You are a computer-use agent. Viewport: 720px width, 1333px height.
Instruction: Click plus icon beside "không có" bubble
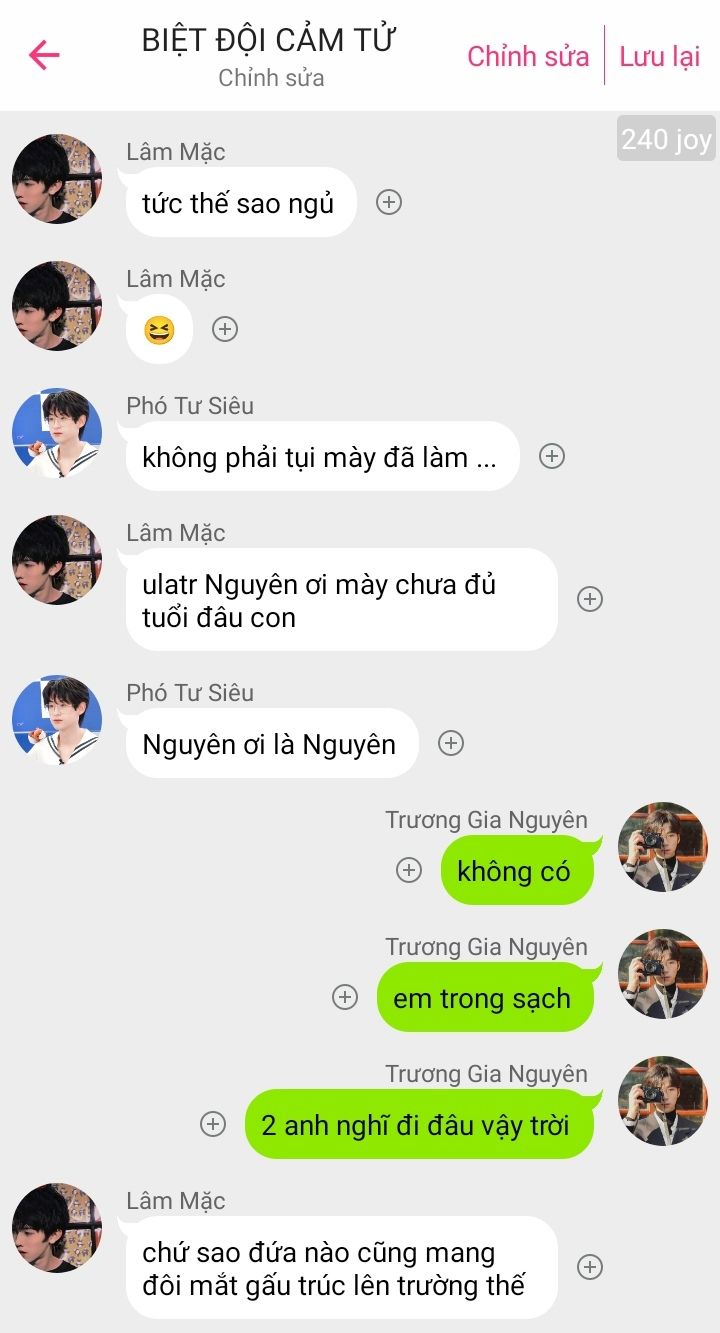409,870
